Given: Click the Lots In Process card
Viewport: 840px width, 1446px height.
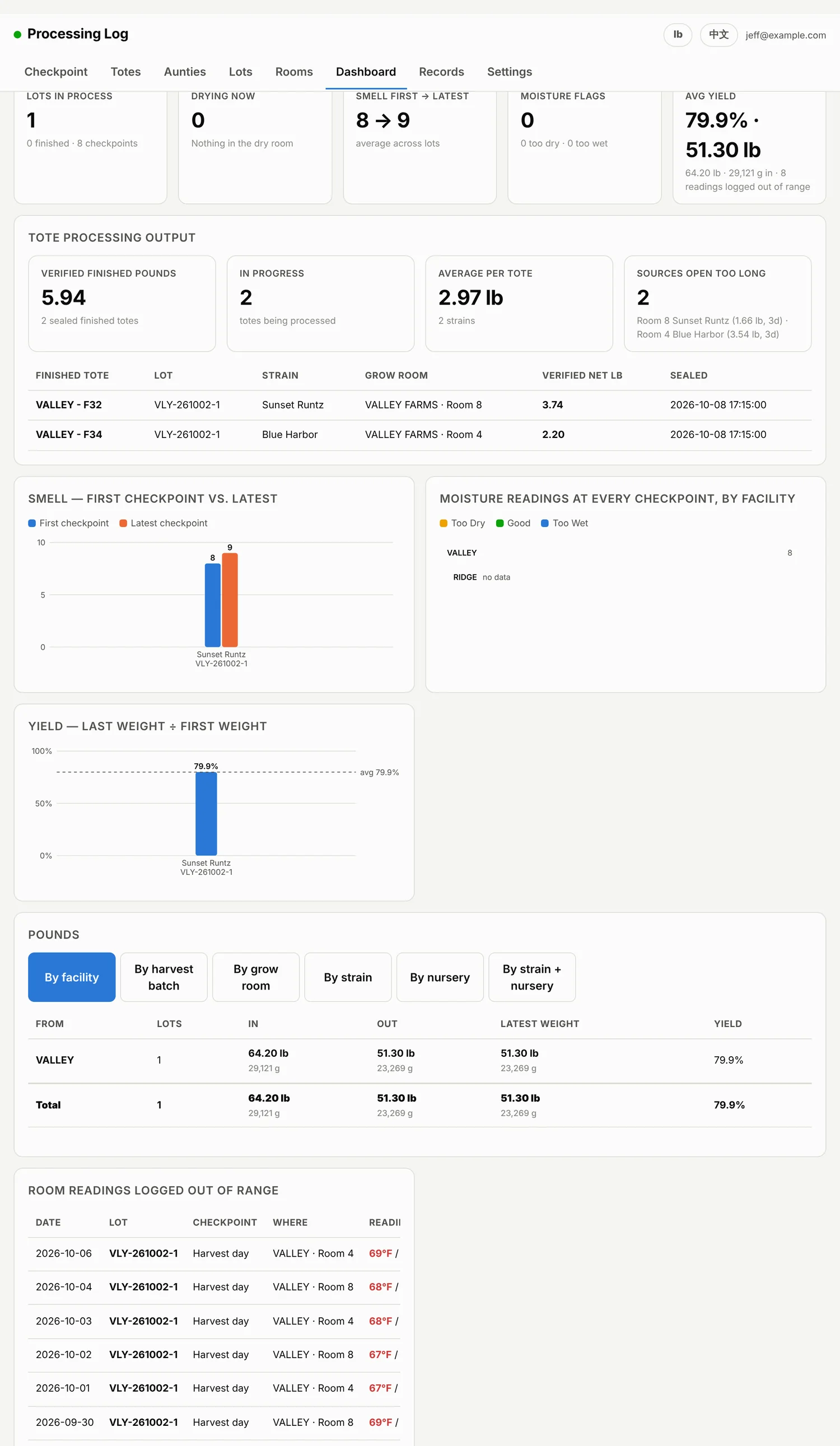Looking at the screenshot, I should (91, 147).
